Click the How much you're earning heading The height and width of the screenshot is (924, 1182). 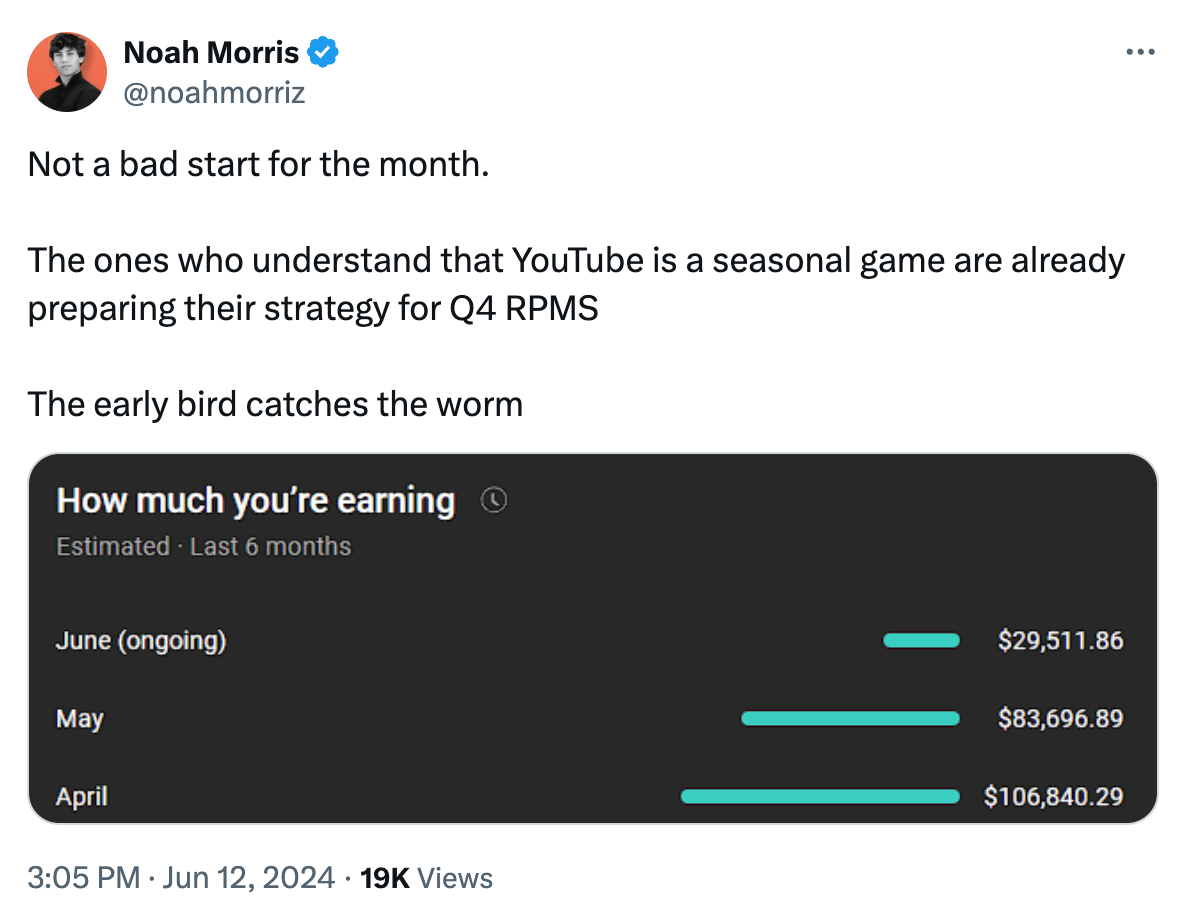[x=256, y=501]
